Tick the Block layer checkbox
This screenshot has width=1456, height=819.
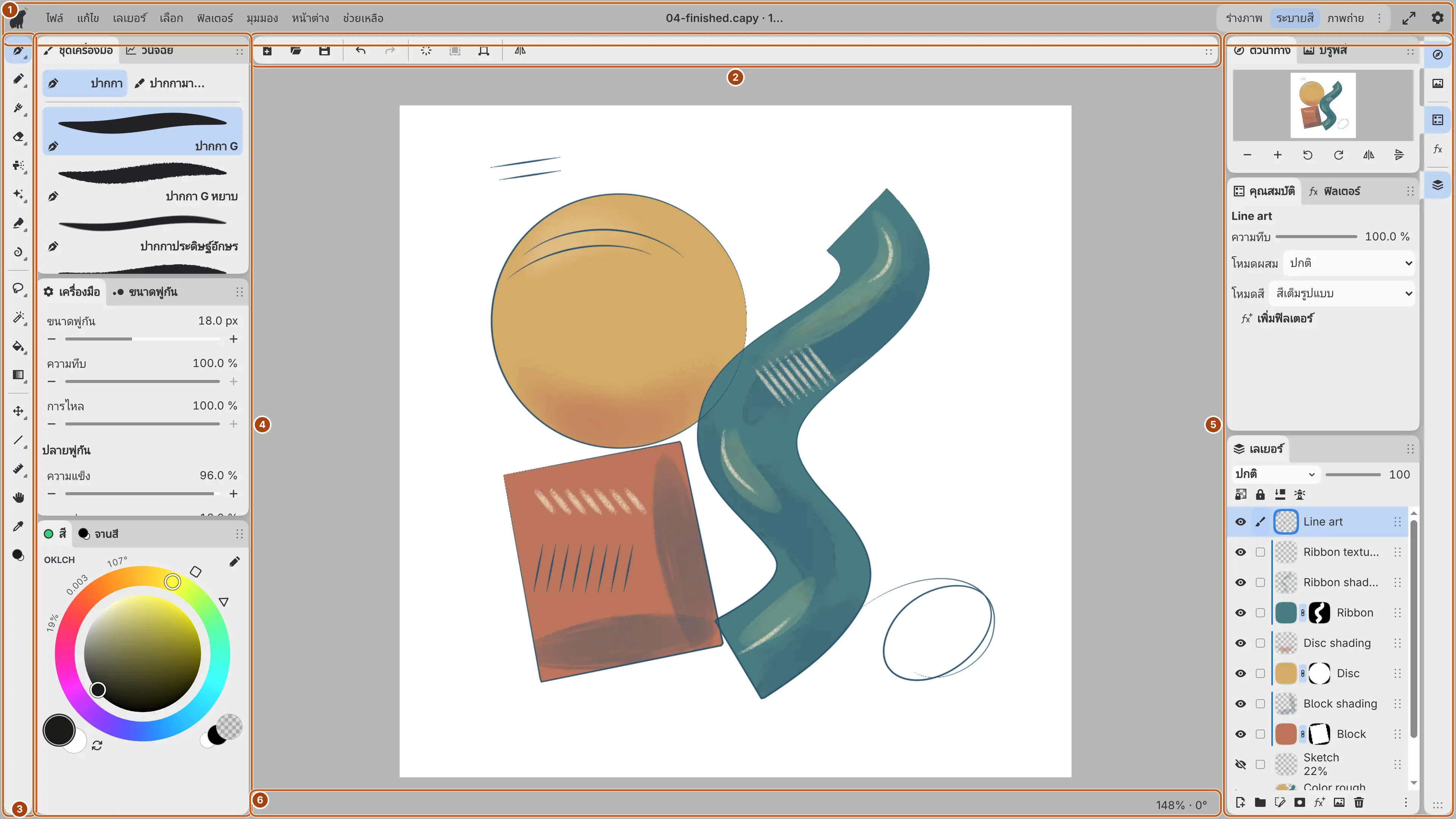[x=1260, y=734]
